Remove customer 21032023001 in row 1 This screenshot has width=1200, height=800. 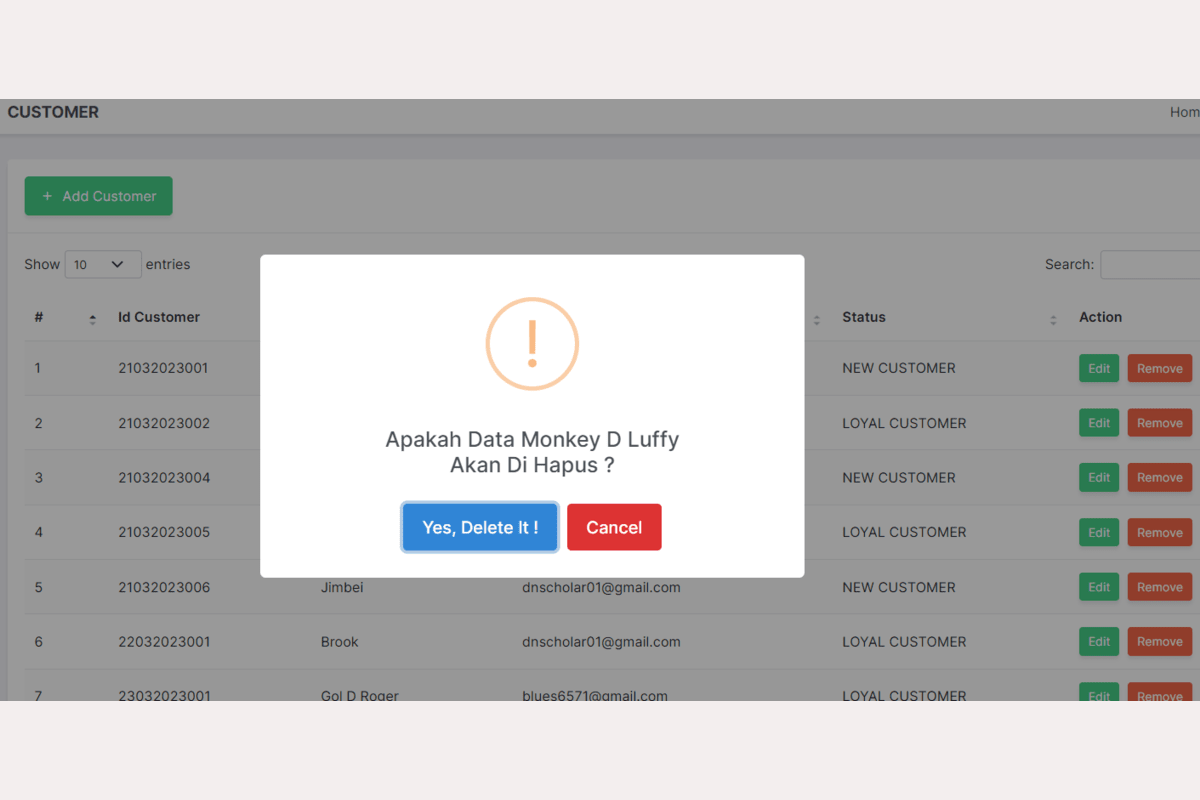tap(1159, 368)
